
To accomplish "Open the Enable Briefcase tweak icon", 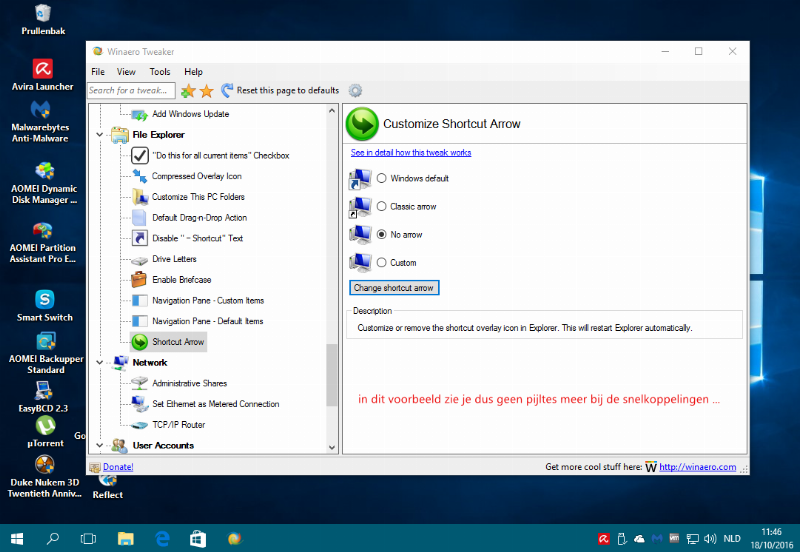I will (140, 280).
